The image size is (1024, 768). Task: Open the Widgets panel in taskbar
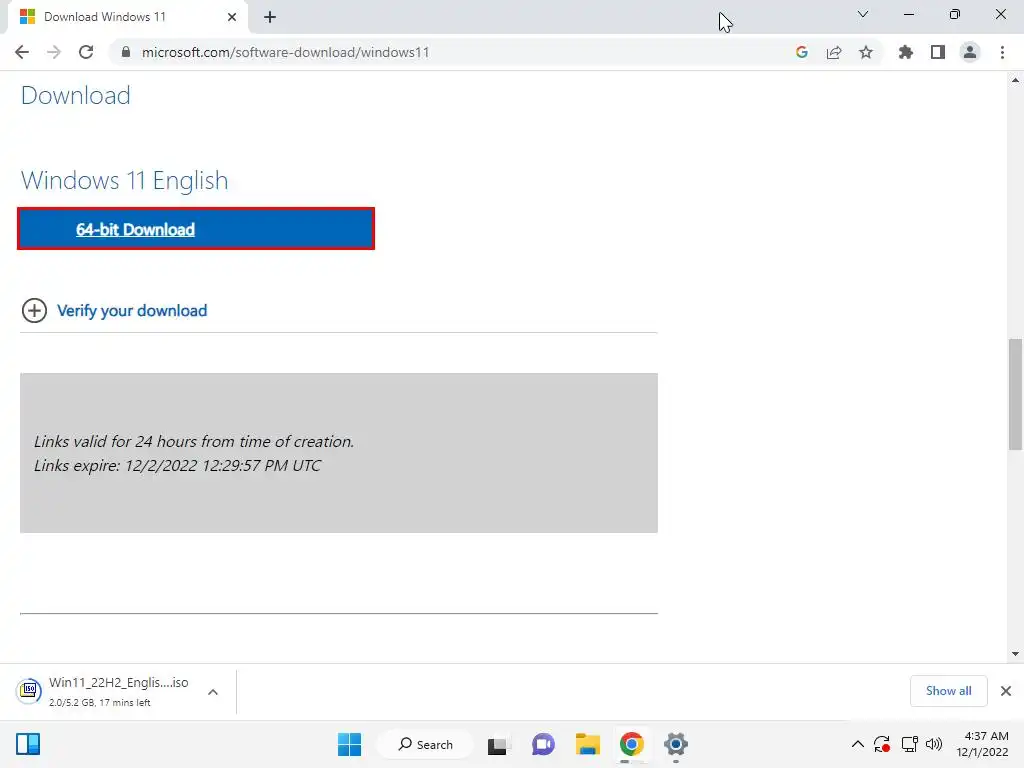click(x=28, y=744)
